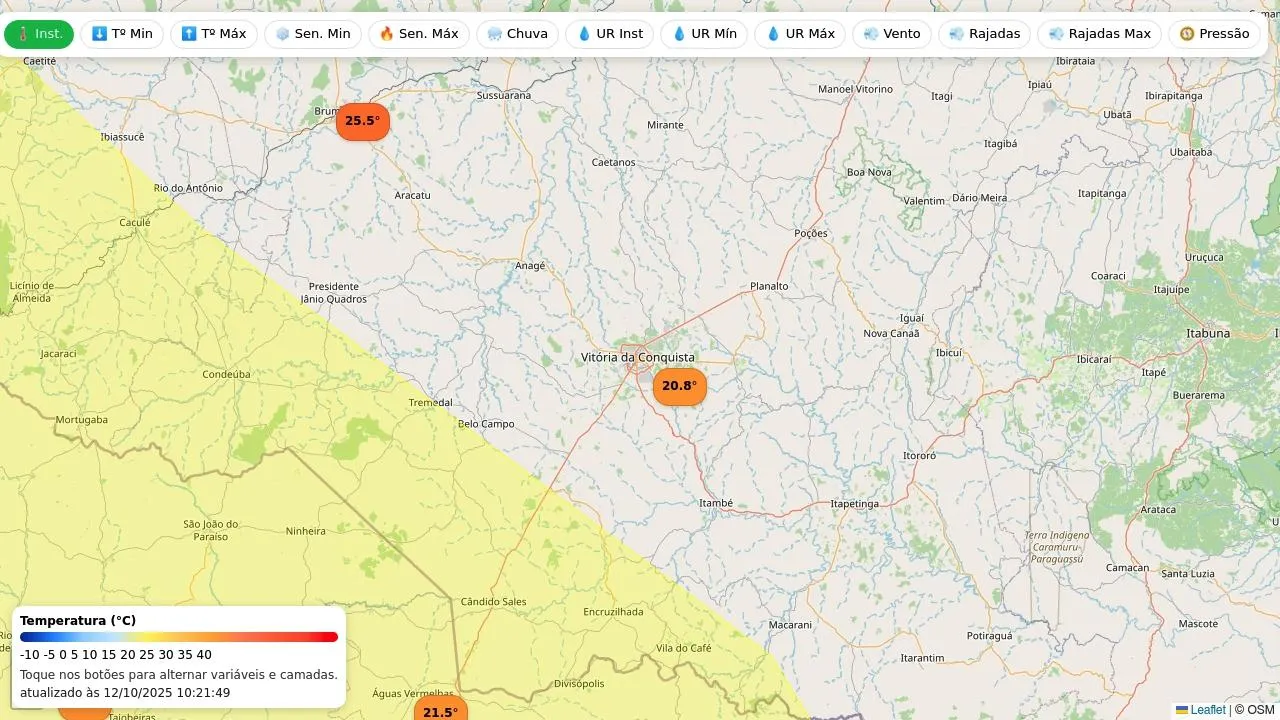The image size is (1280, 720).
Task: Open the Leaflet attribution link
Action: [1207, 710]
